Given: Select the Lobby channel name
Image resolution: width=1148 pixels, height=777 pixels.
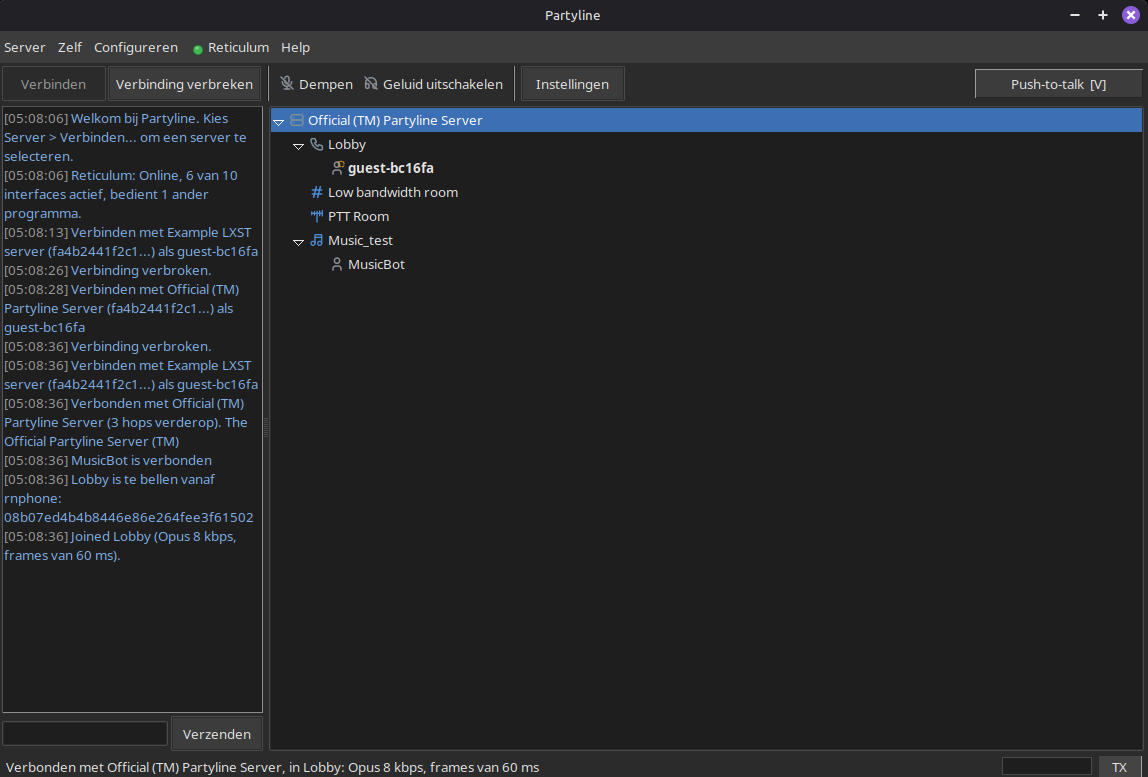Looking at the screenshot, I should [347, 144].
